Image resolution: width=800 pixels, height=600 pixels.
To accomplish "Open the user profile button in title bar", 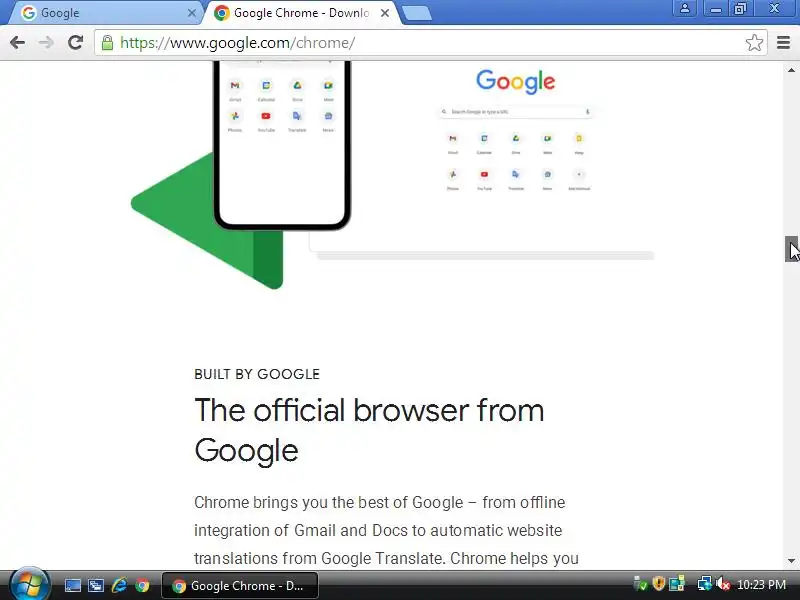I will coord(685,9).
